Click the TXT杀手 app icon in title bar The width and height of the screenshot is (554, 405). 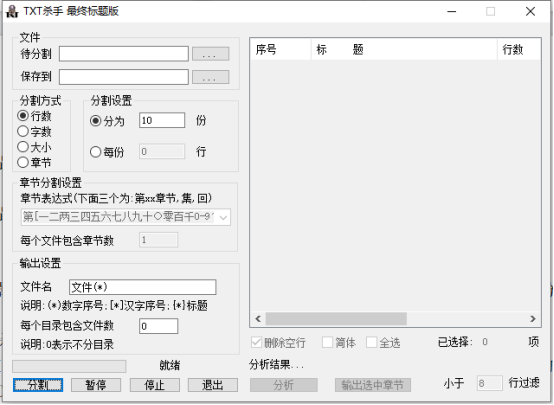tap(12, 11)
